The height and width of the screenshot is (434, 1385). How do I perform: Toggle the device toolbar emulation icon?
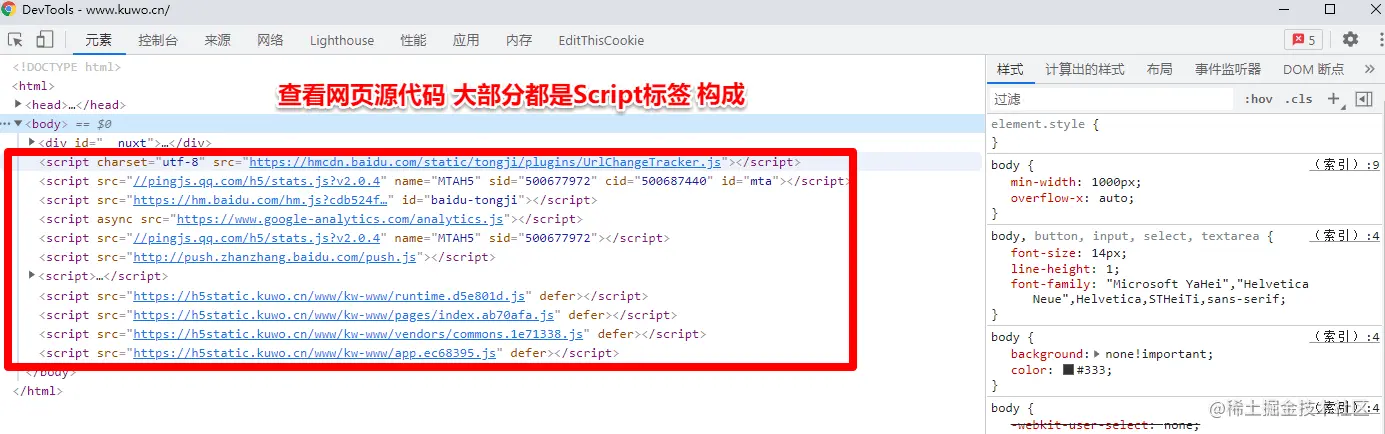pos(44,40)
